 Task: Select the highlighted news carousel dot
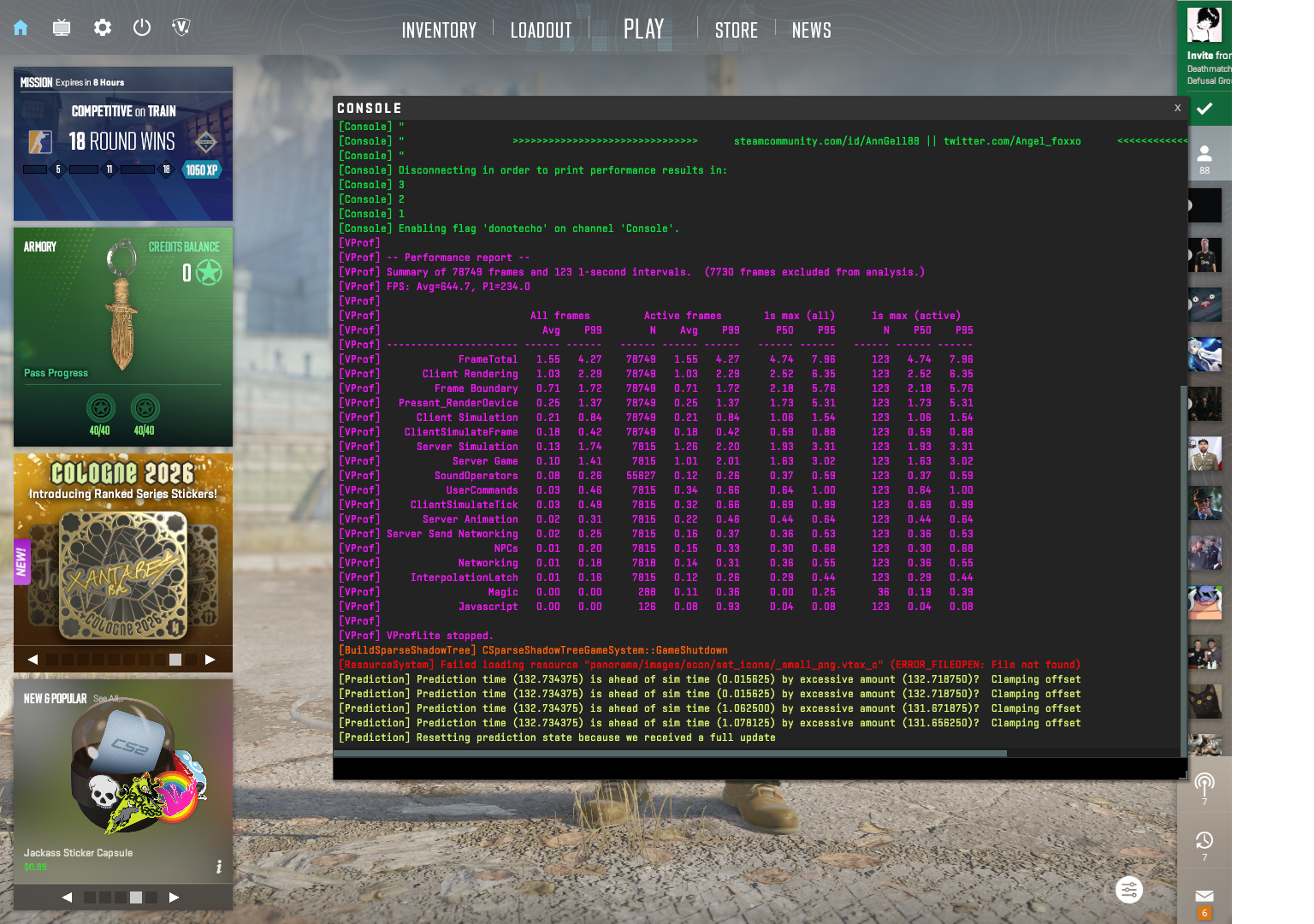coord(175,660)
